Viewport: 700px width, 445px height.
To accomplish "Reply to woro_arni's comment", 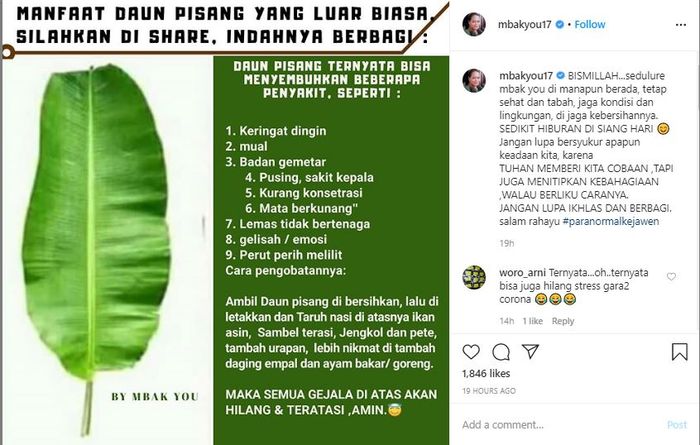I will pyautogui.click(x=563, y=321).
